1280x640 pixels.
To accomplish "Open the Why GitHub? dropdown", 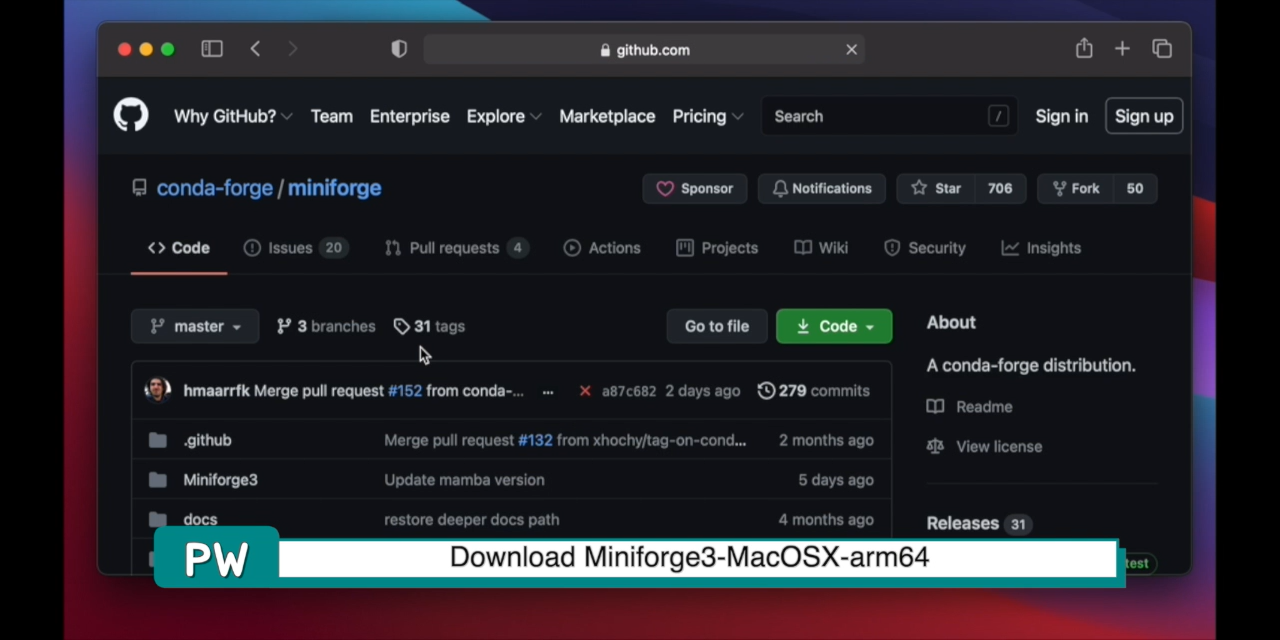I will [x=233, y=116].
